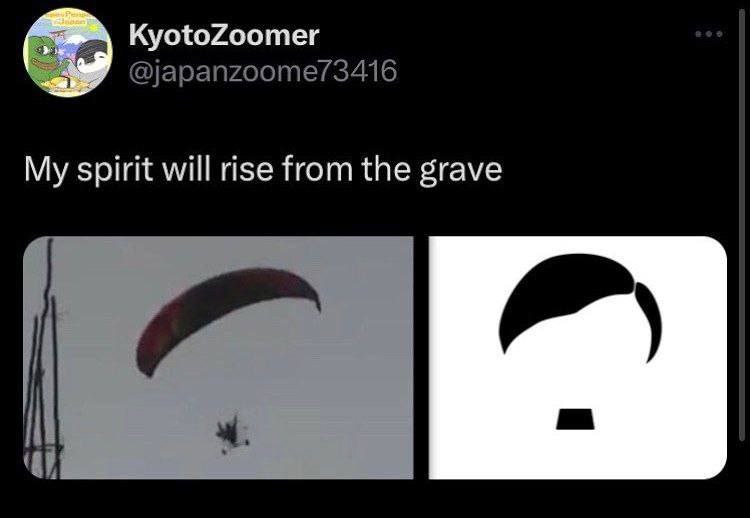This screenshot has width=750, height=518.
Task: Click the tower structure in the left photo
Action: tap(43, 364)
